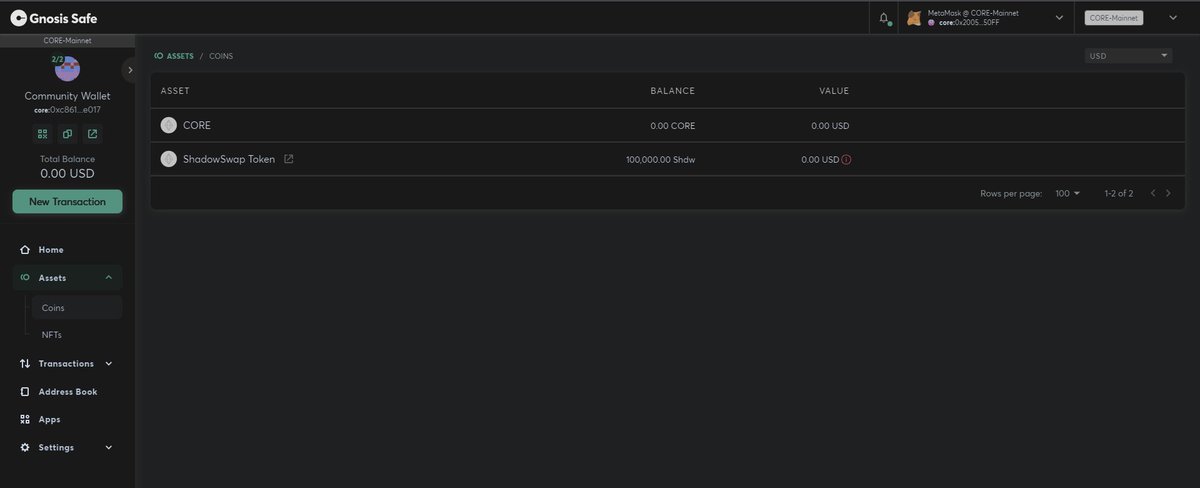The image size is (1200, 488).
Task: Click the New Transaction button
Action: pos(67,201)
